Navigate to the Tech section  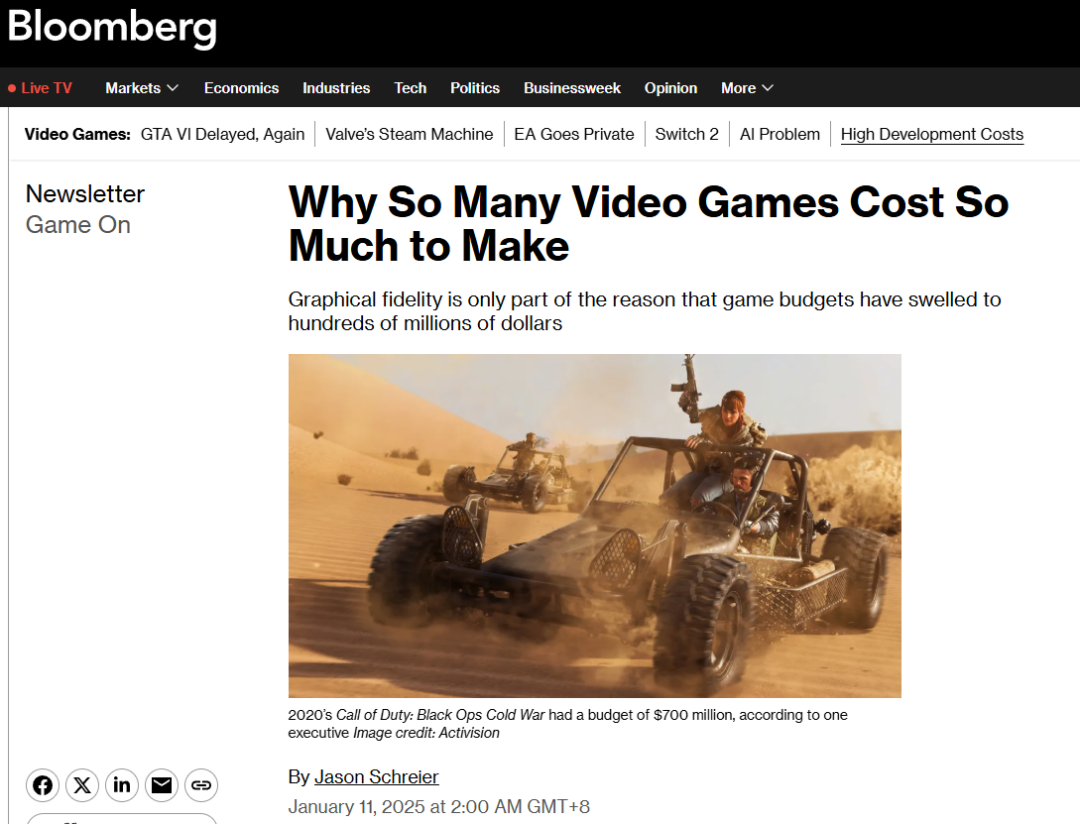pyautogui.click(x=410, y=88)
